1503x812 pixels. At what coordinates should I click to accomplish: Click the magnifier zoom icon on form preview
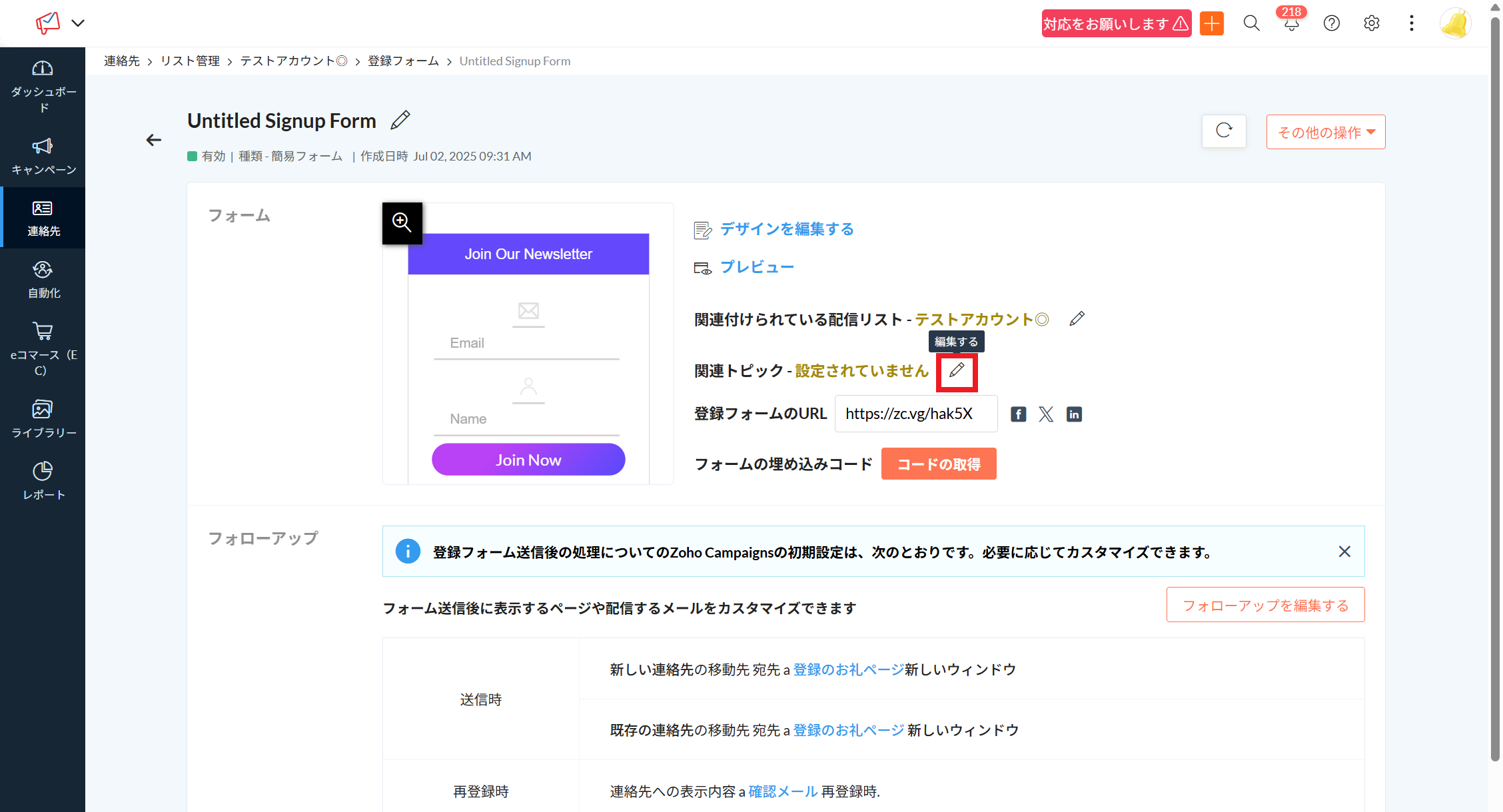pos(402,222)
